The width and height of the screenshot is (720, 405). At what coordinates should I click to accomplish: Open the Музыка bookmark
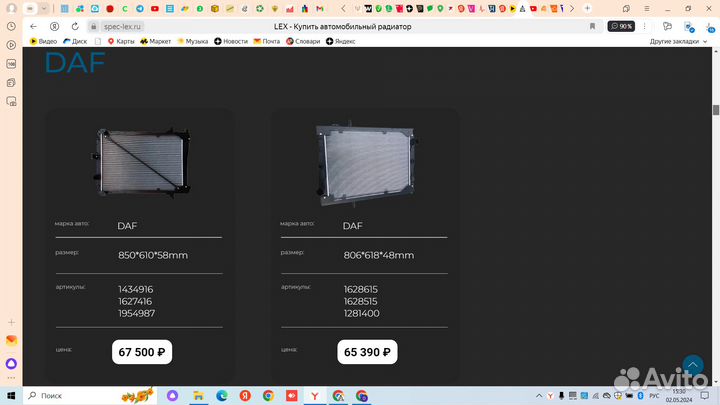(193, 41)
